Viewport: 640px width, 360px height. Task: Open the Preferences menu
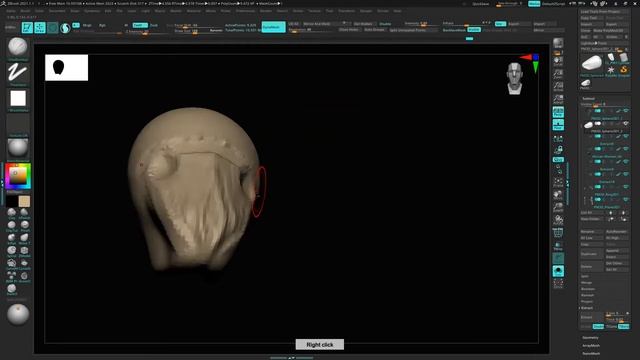[x=245, y=11]
